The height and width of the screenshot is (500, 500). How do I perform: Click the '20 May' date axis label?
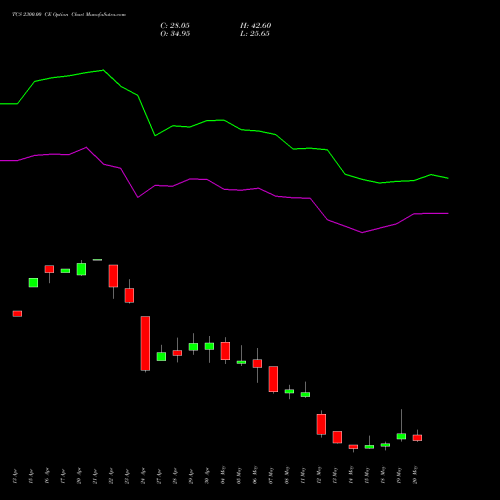[x=415, y=475]
